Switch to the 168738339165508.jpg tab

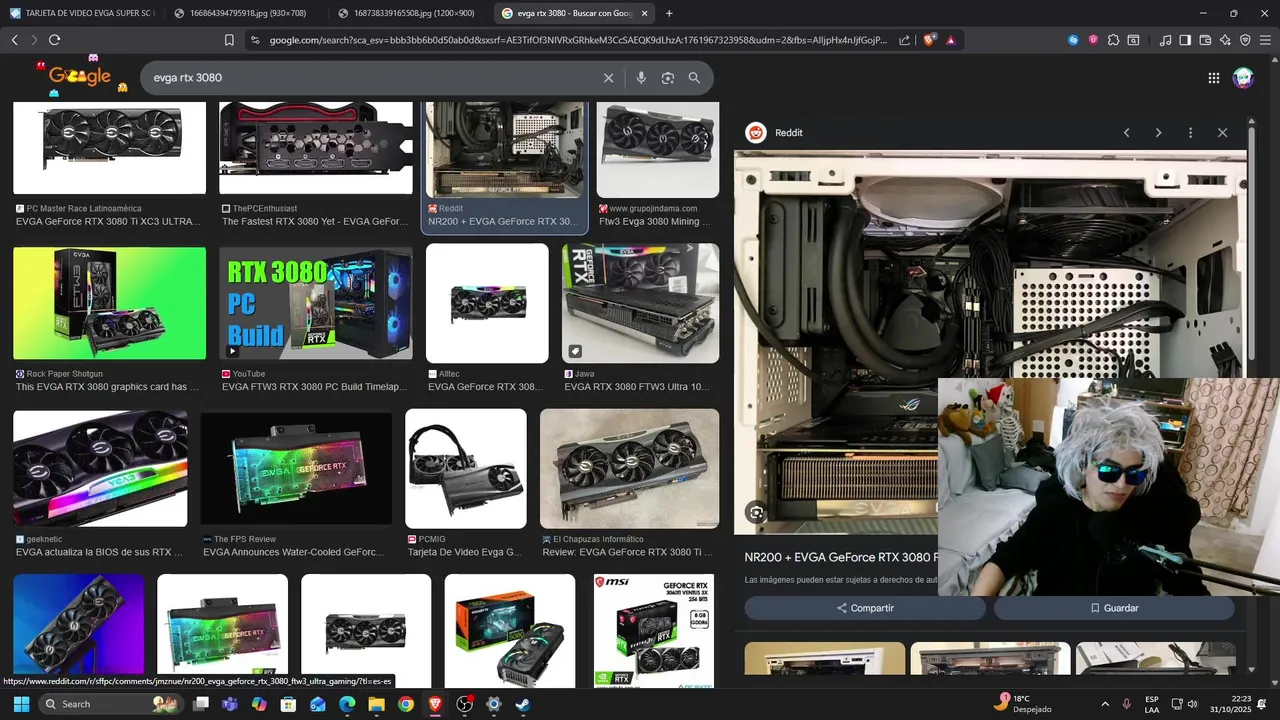point(405,13)
